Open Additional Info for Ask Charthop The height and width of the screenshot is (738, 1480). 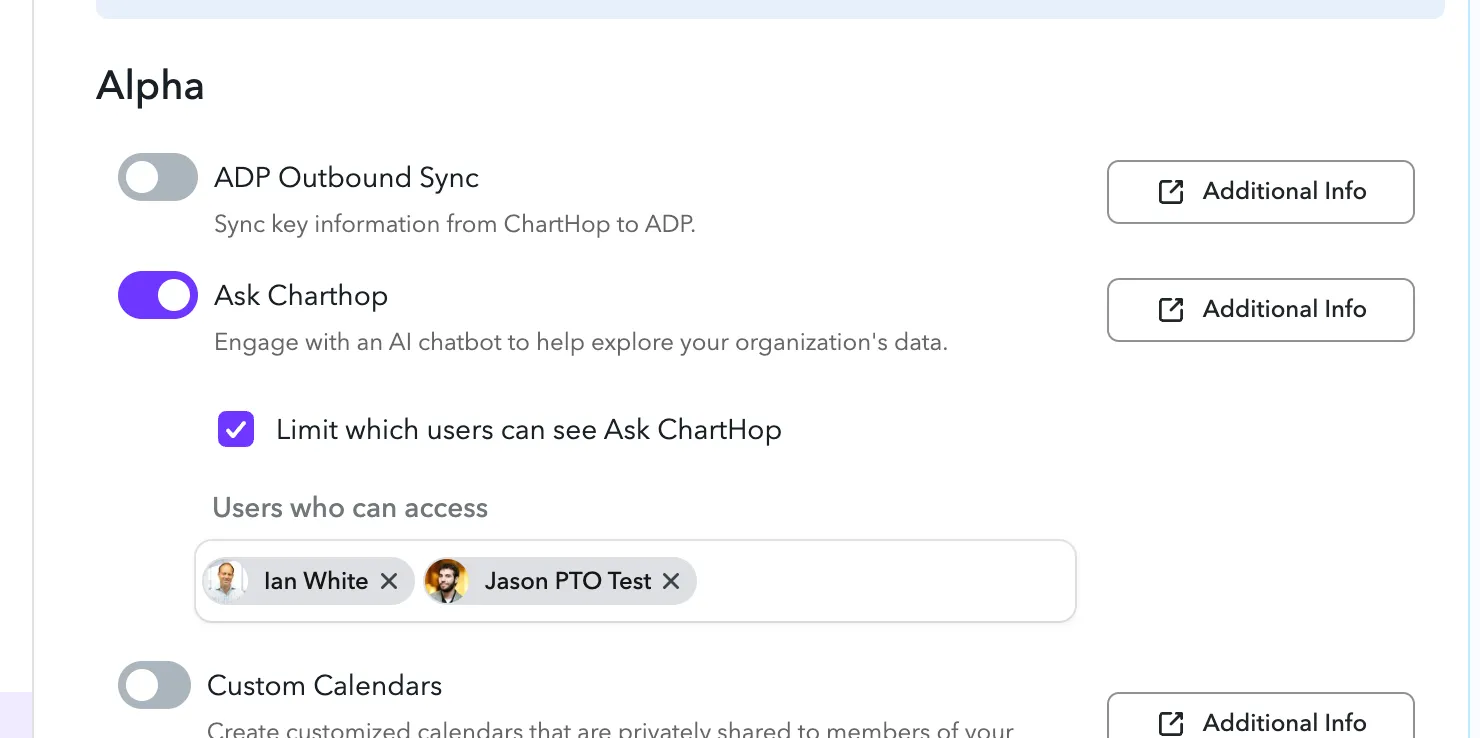click(1260, 310)
